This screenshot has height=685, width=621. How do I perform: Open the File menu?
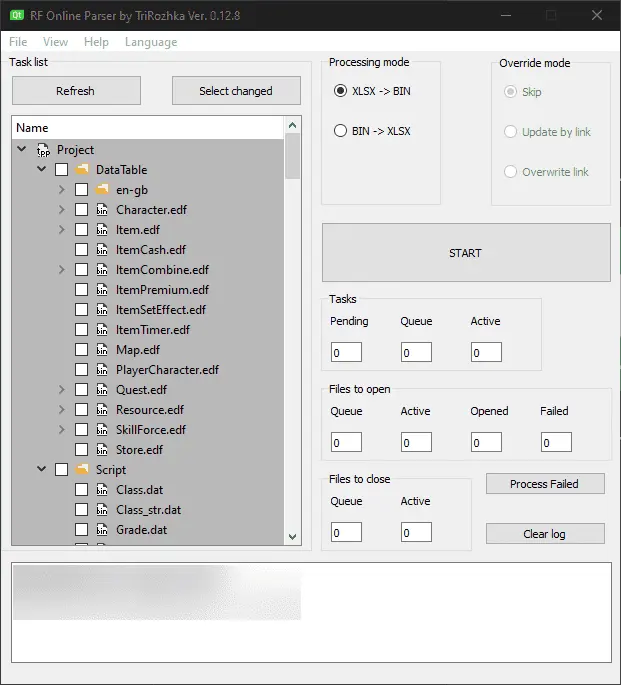[18, 42]
